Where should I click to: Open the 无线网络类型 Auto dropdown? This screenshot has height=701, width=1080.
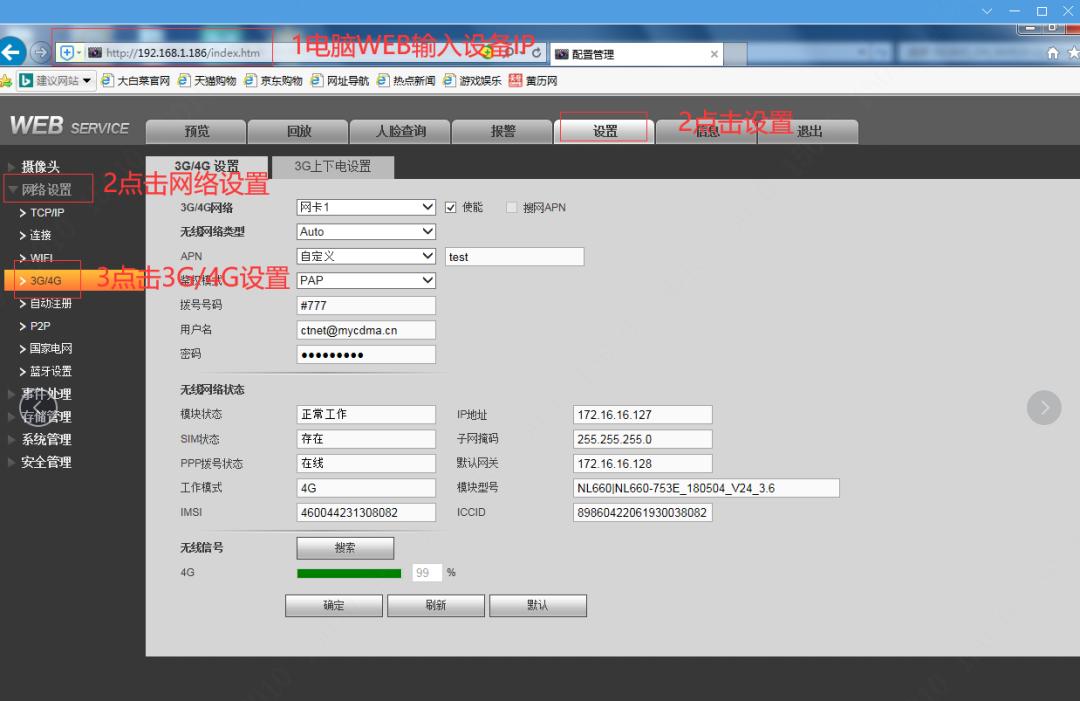[366, 231]
